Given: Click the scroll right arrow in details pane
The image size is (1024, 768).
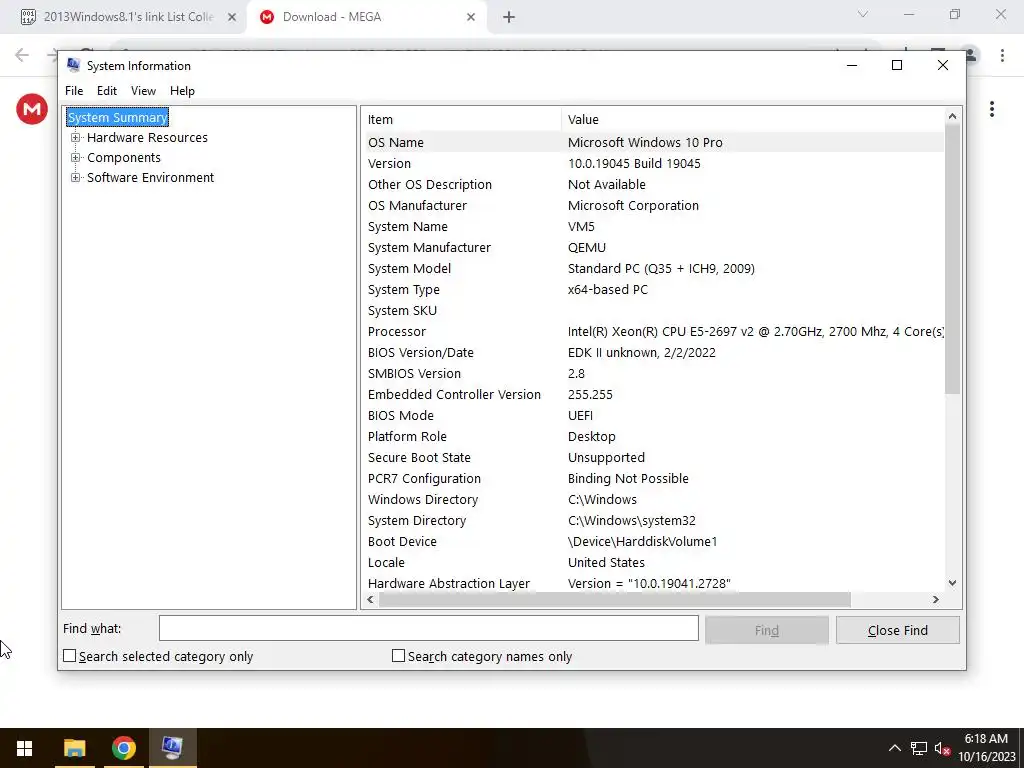Looking at the screenshot, I should point(935,599).
